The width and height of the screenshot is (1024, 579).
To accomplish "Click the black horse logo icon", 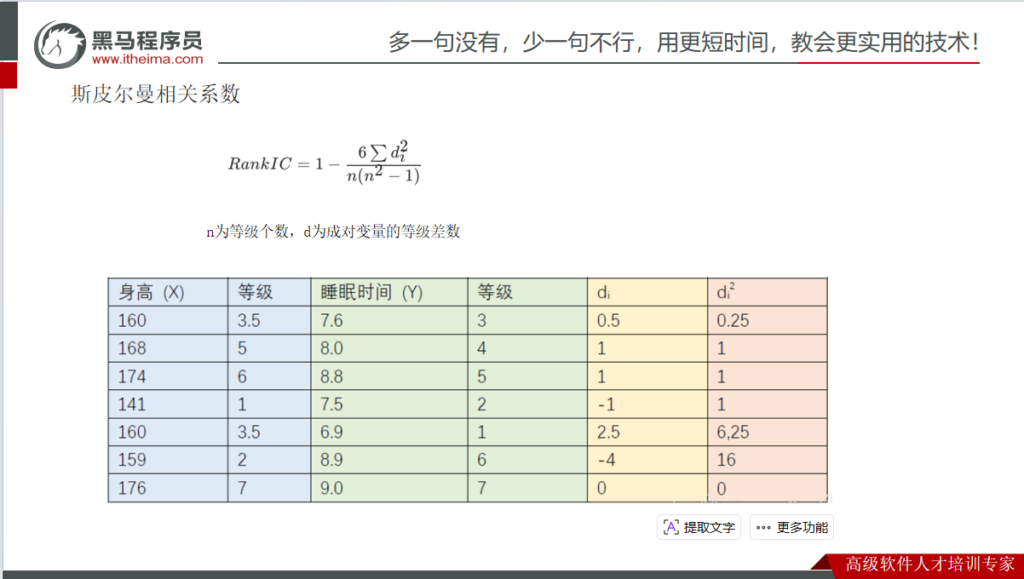I will 60,44.
